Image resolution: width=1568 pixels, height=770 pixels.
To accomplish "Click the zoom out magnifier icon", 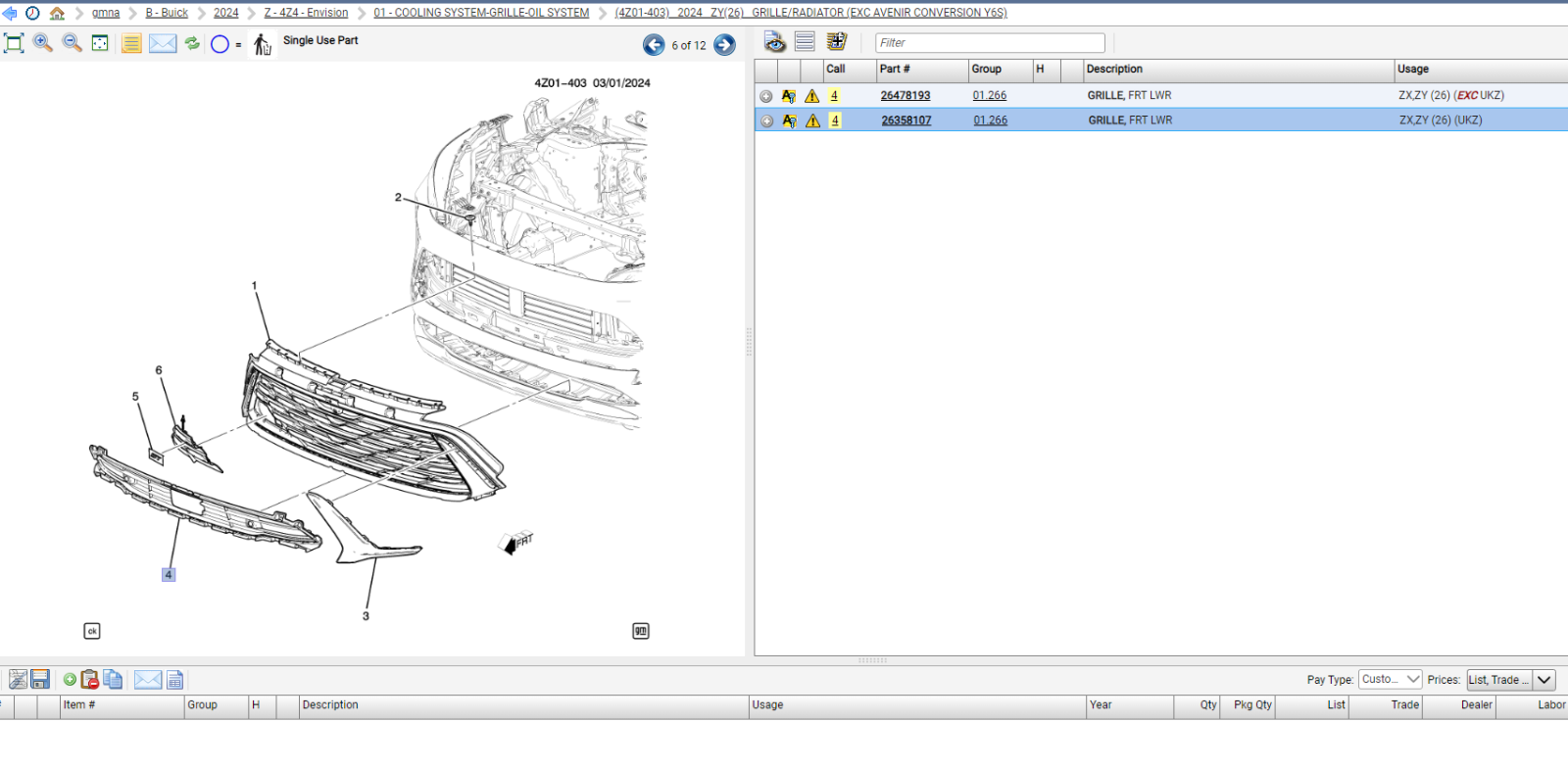I will click(x=72, y=43).
